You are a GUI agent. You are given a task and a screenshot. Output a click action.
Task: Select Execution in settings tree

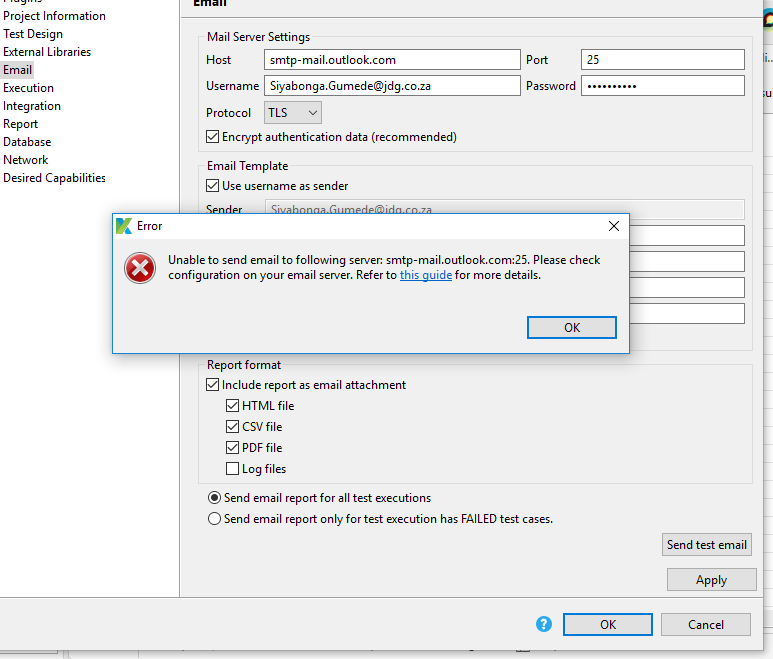pos(29,88)
